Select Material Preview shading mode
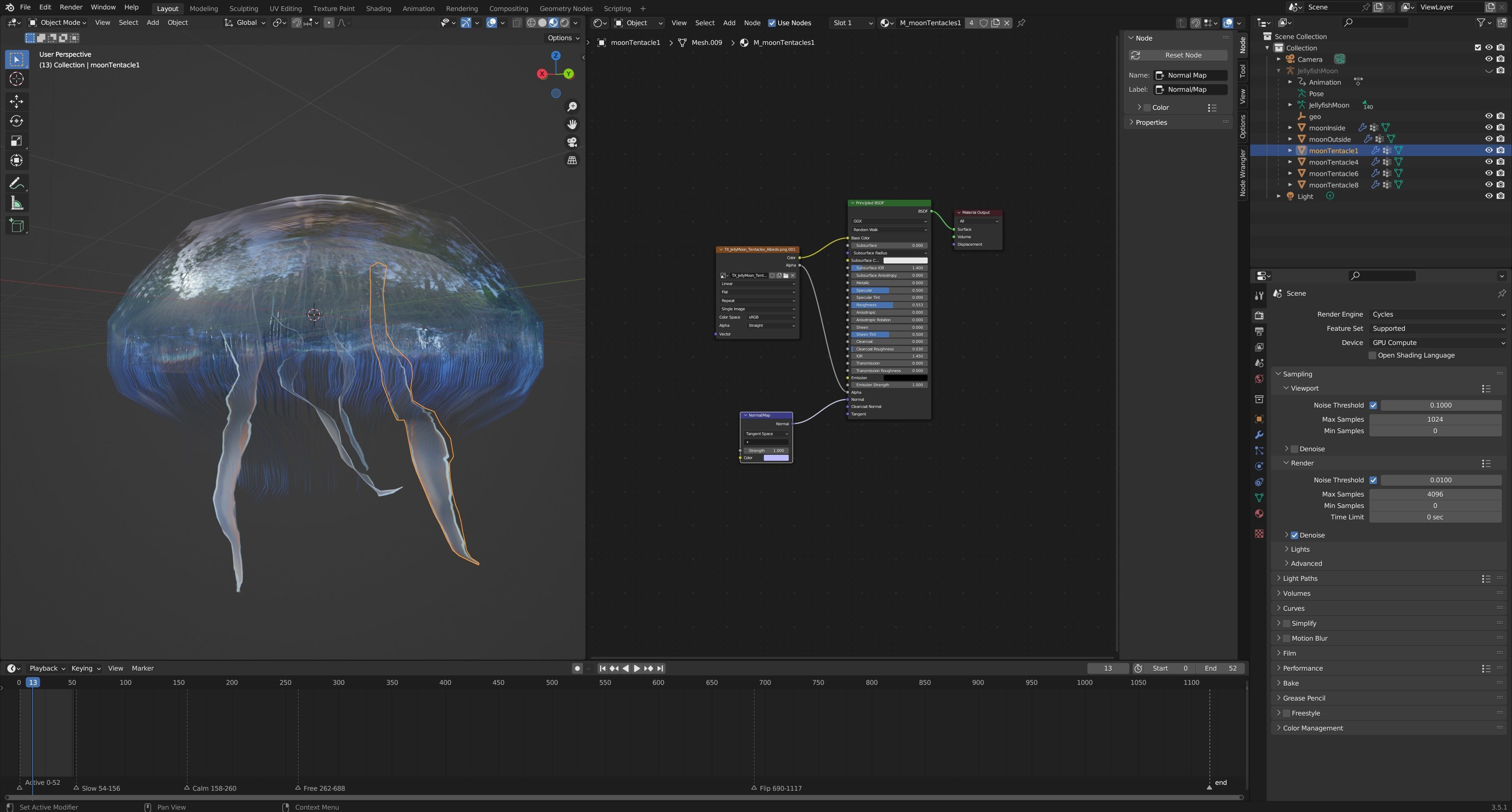1512x812 pixels. [x=554, y=23]
